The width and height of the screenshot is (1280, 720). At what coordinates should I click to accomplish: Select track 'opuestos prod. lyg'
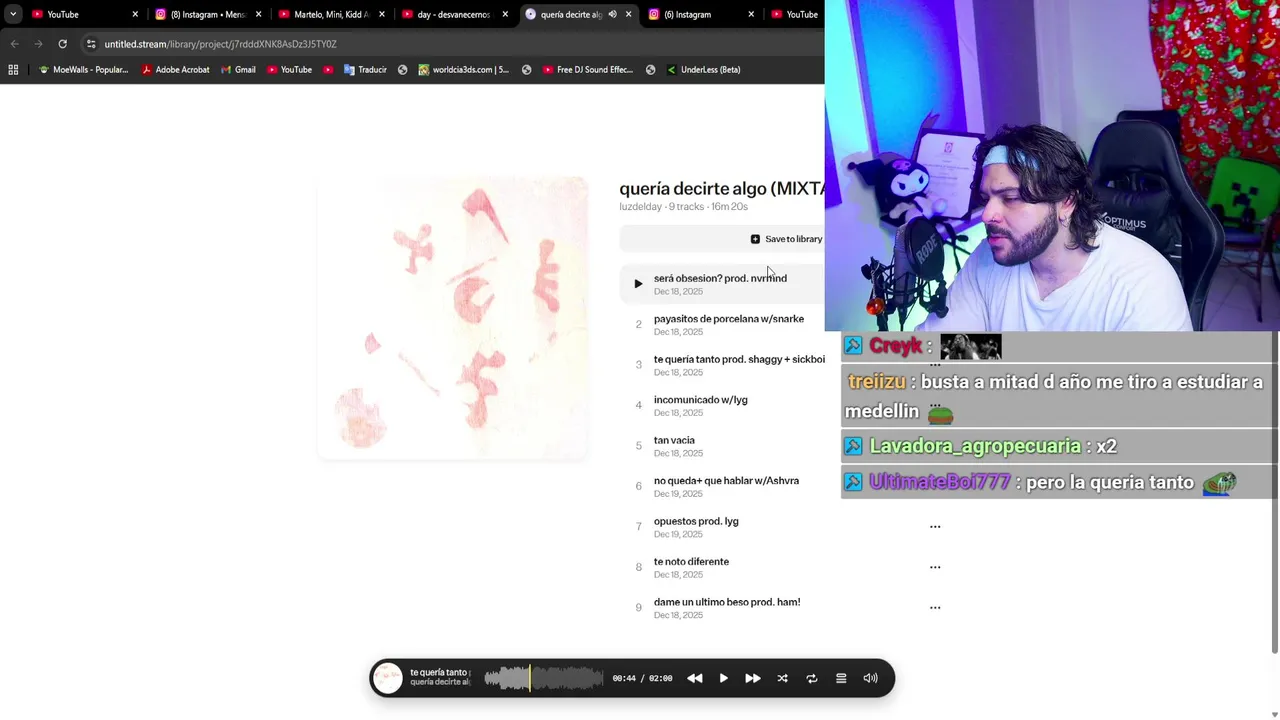696,521
